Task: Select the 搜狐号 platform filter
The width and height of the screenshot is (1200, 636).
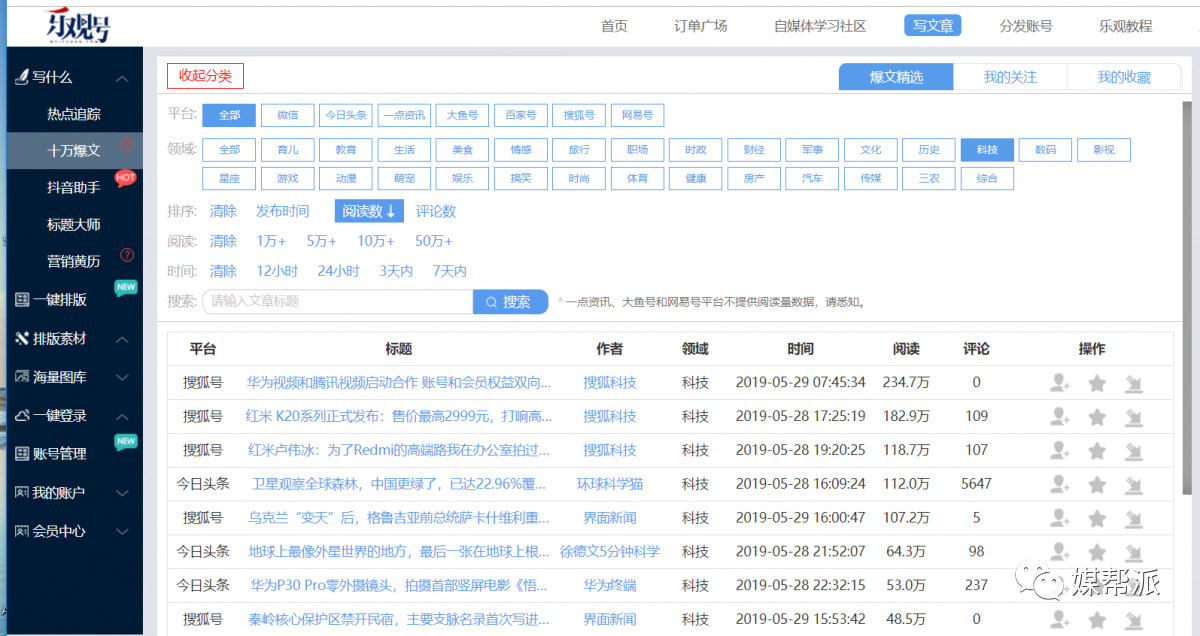Action: [578, 115]
